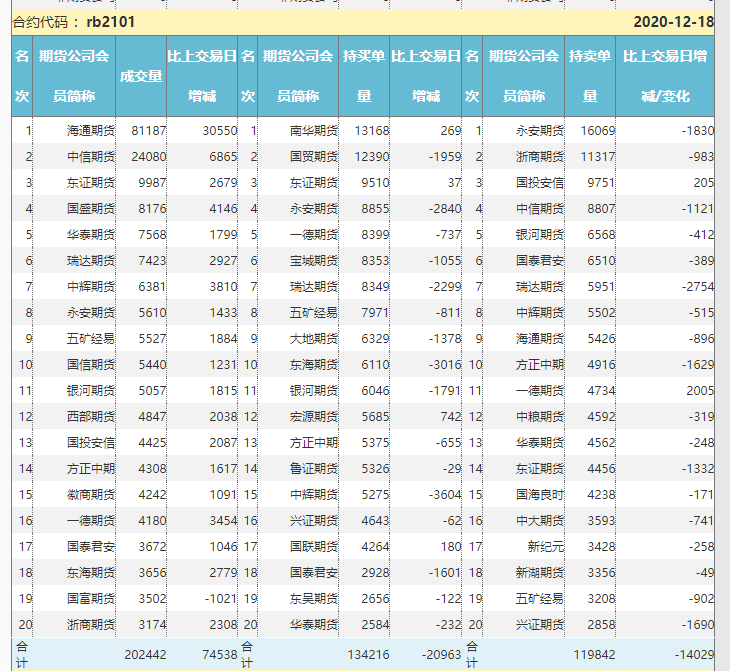The width and height of the screenshot is (730, 671).
Task: Click the volume change value 30550
Action: coord(220,131)
